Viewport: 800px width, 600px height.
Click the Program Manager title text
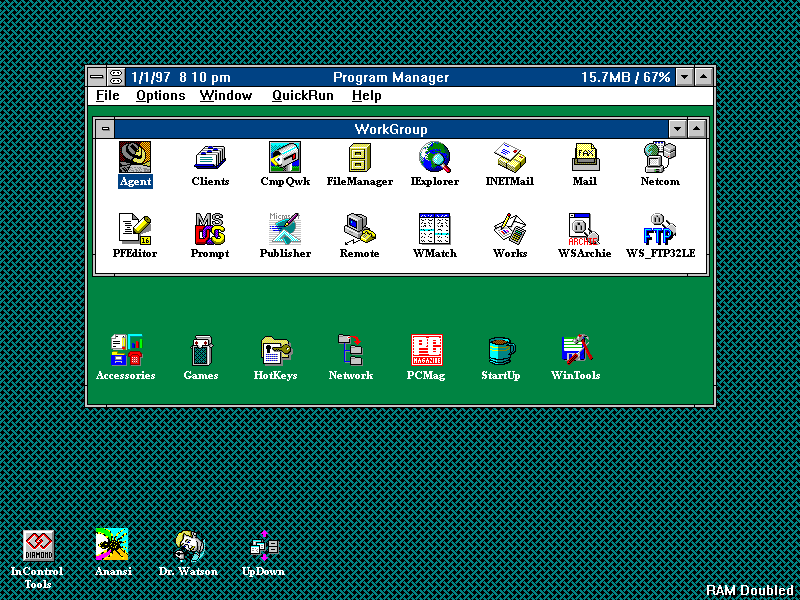click(x=391, y=78)
